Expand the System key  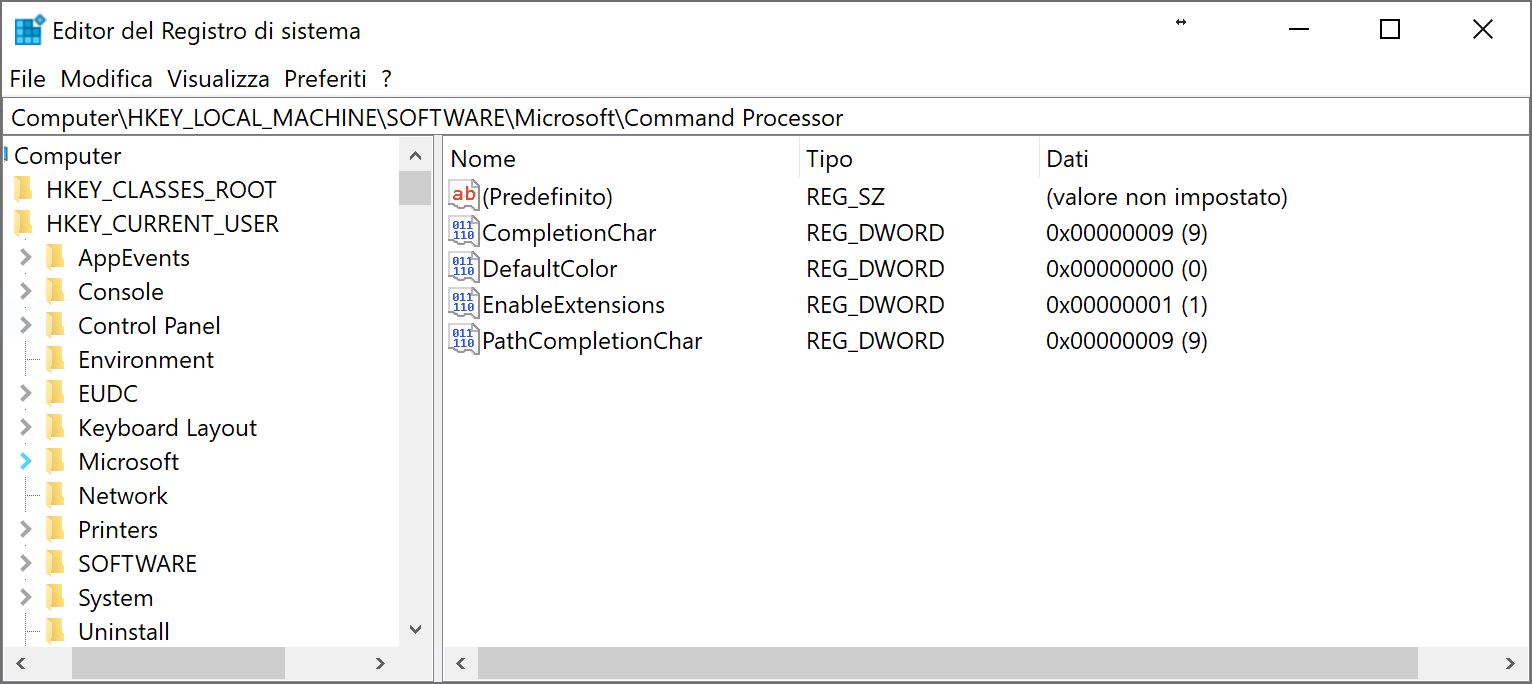[x=26, y=598]
